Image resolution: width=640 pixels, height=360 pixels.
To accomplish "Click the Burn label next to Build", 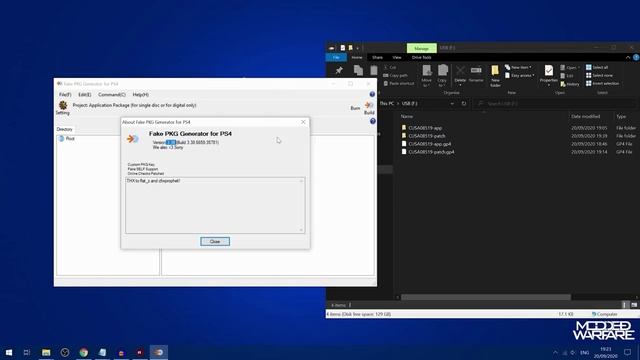I will 355,108.
